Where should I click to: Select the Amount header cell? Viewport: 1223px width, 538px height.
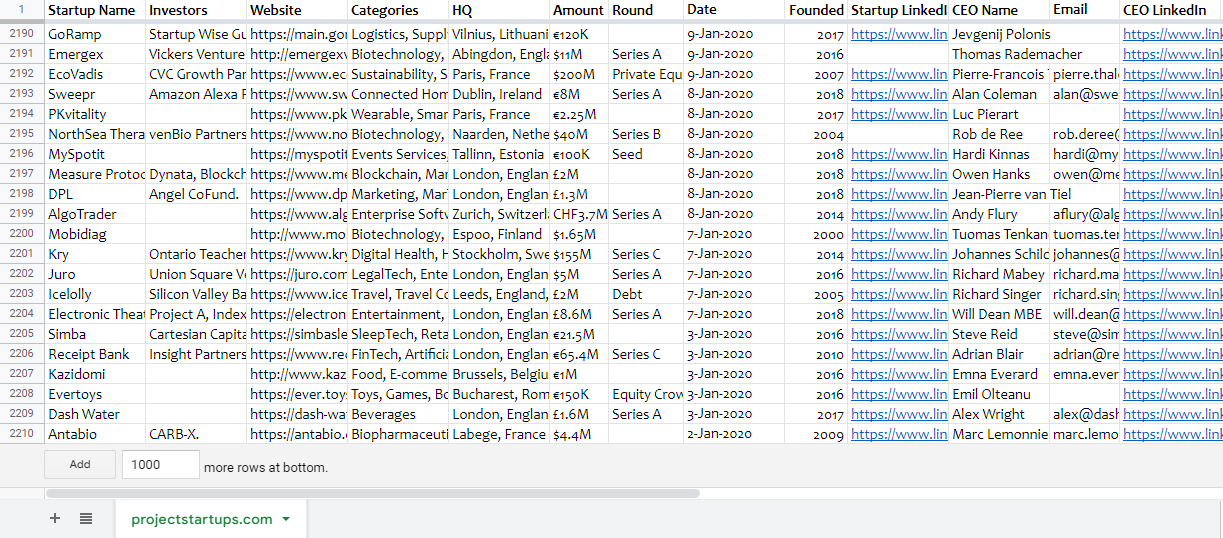pos(579,10)
